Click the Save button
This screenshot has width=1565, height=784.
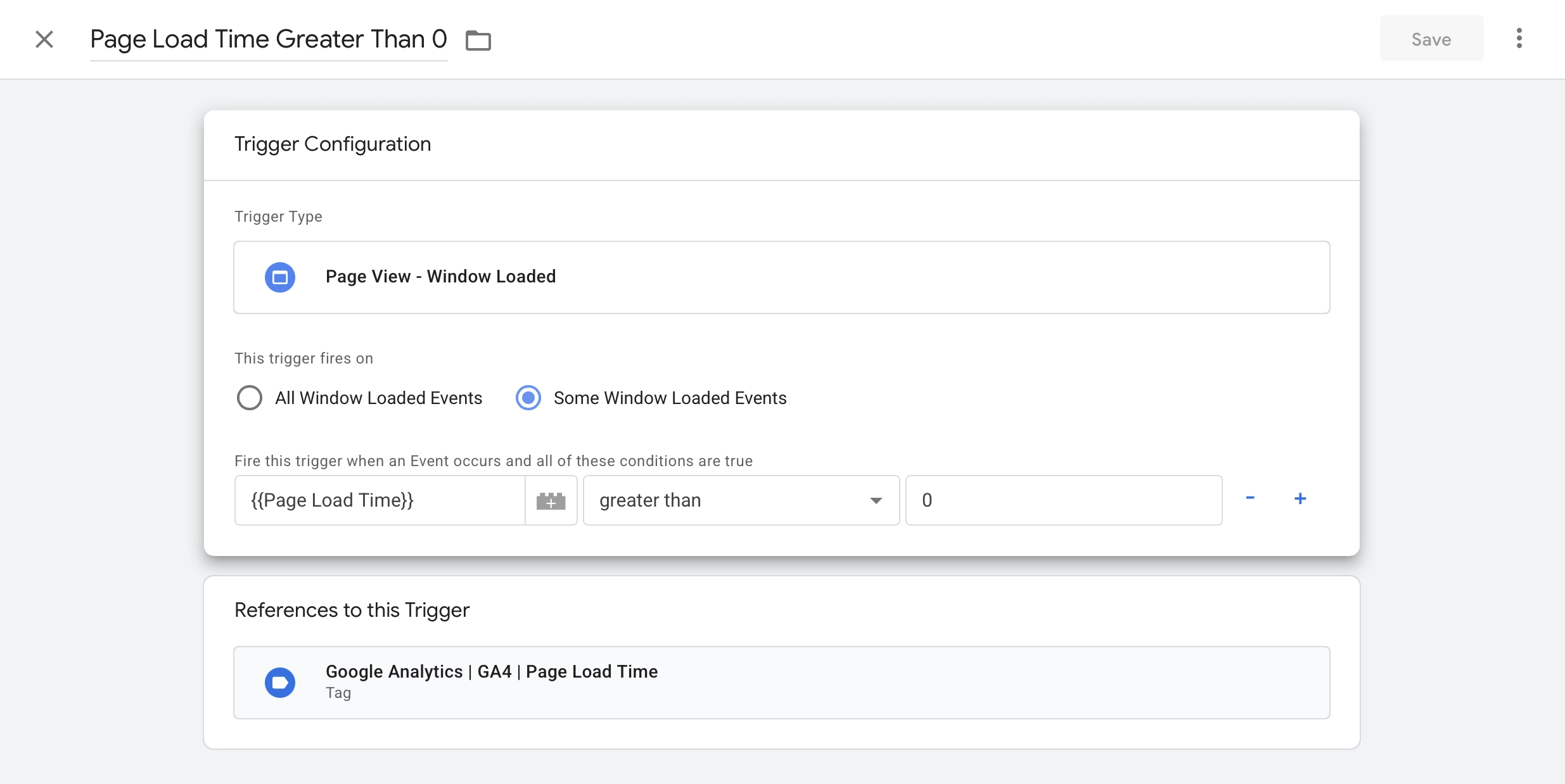[x=1431, y=39]
